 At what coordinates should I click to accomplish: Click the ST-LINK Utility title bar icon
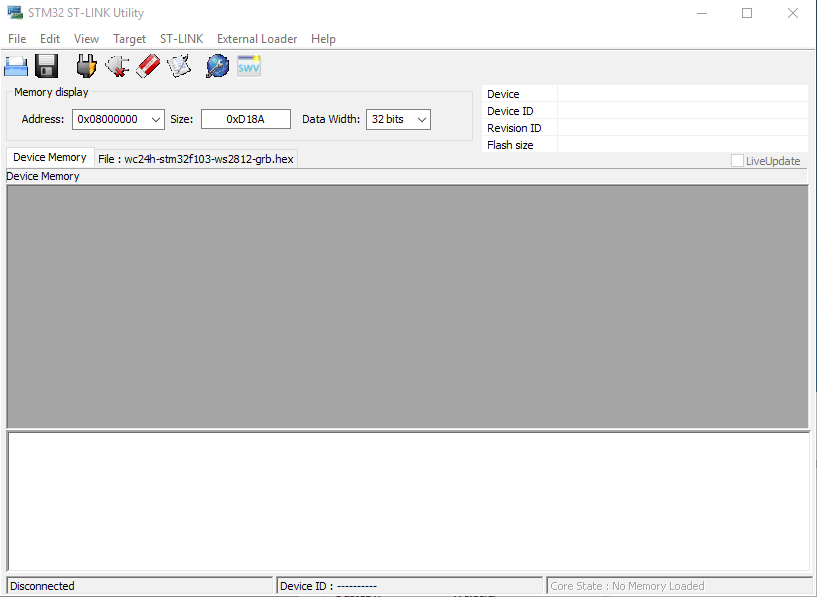(15, 13)
